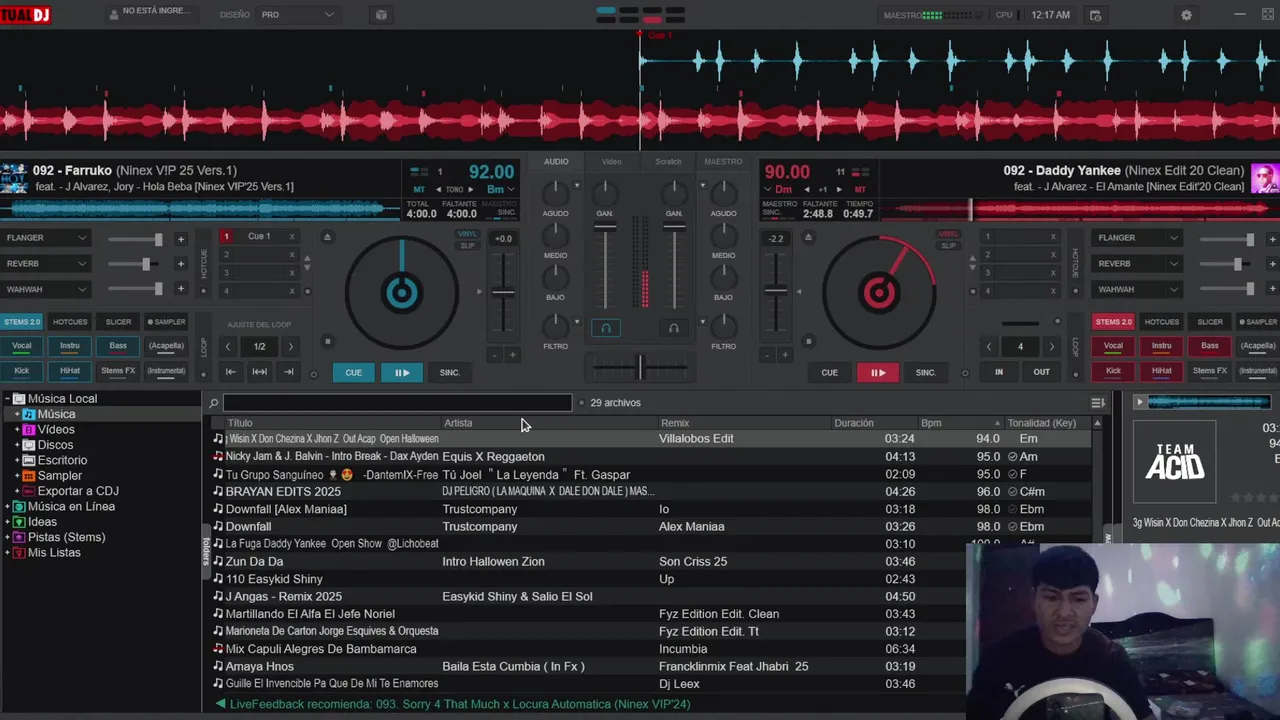Toggle SLIP mode on left deck
The height and width of the screenshot is (720, 1280).
[x=467, y=245]
